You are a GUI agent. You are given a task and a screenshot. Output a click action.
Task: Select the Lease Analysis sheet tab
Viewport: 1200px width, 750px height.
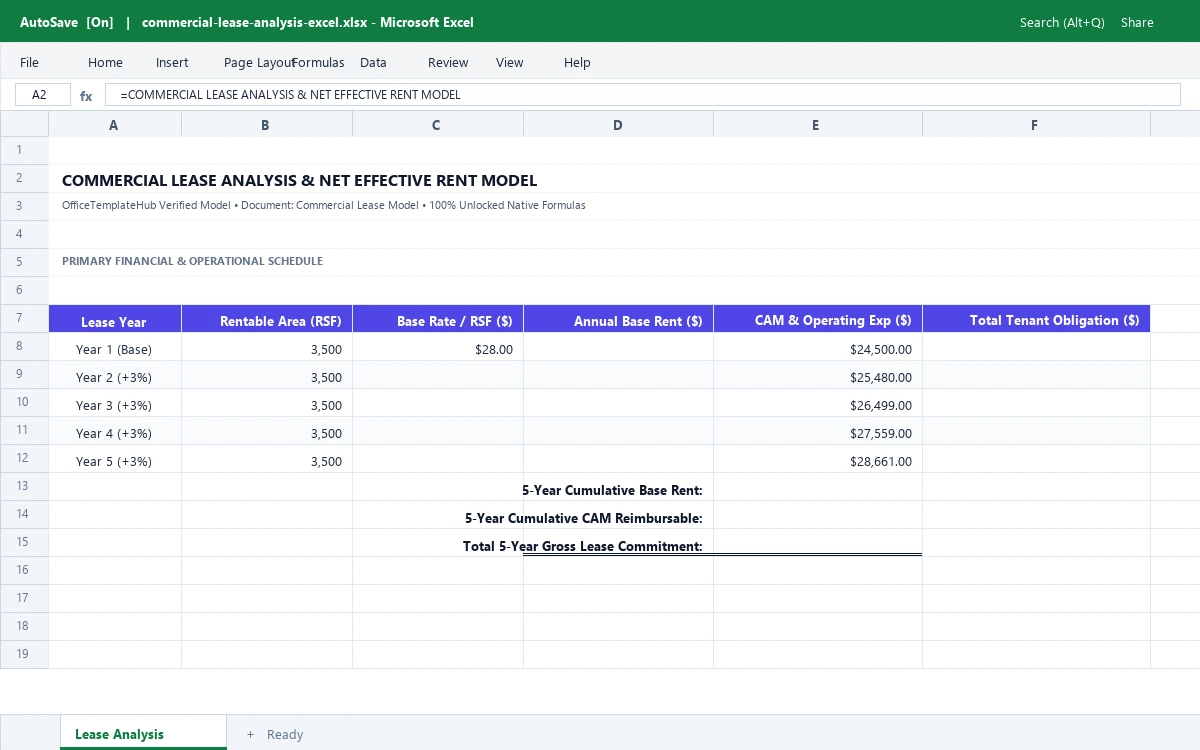(x=143, y=733)
